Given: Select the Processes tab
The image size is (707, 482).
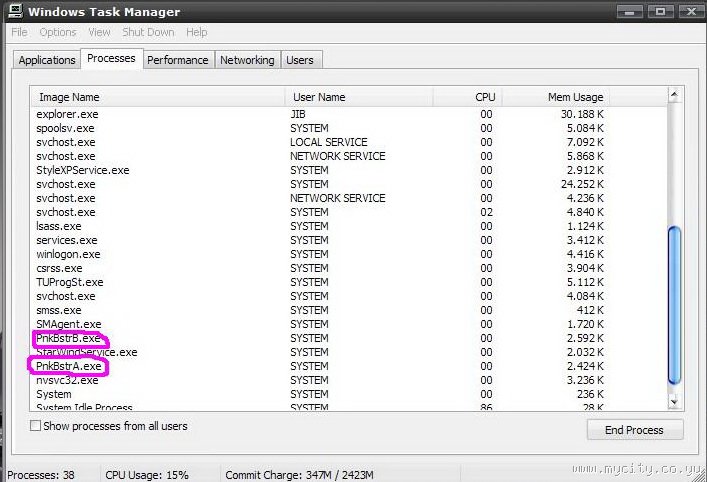Looking at the screenshot, I should pyautogui.click(x=111, y=59).
